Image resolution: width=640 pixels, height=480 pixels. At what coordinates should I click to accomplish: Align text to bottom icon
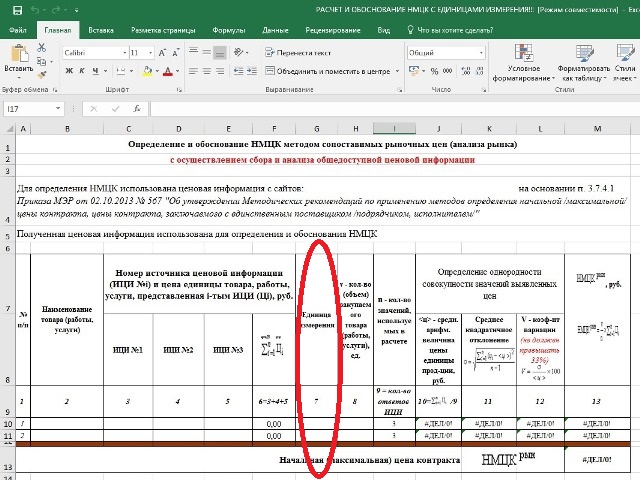pyautogui.click(x=220, y=53)
